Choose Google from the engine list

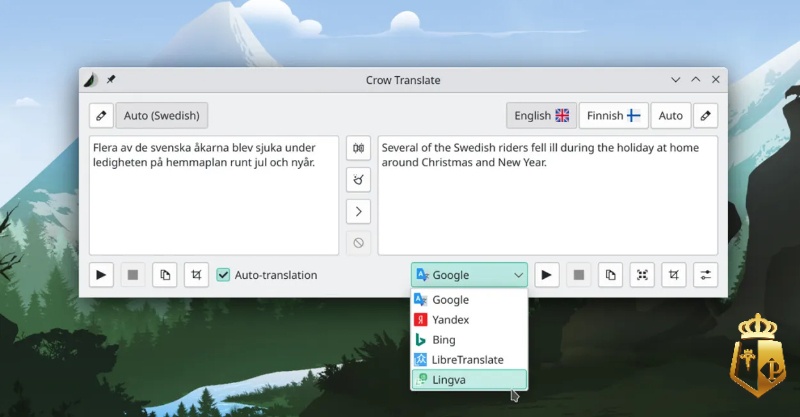tap(469, 300)
